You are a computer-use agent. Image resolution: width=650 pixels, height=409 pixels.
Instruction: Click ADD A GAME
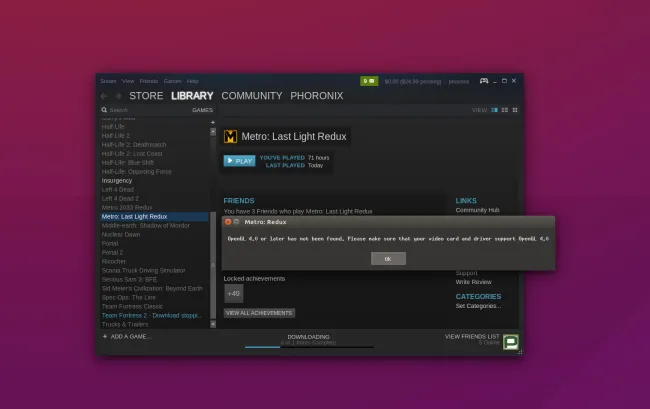[x=131, y=336]
